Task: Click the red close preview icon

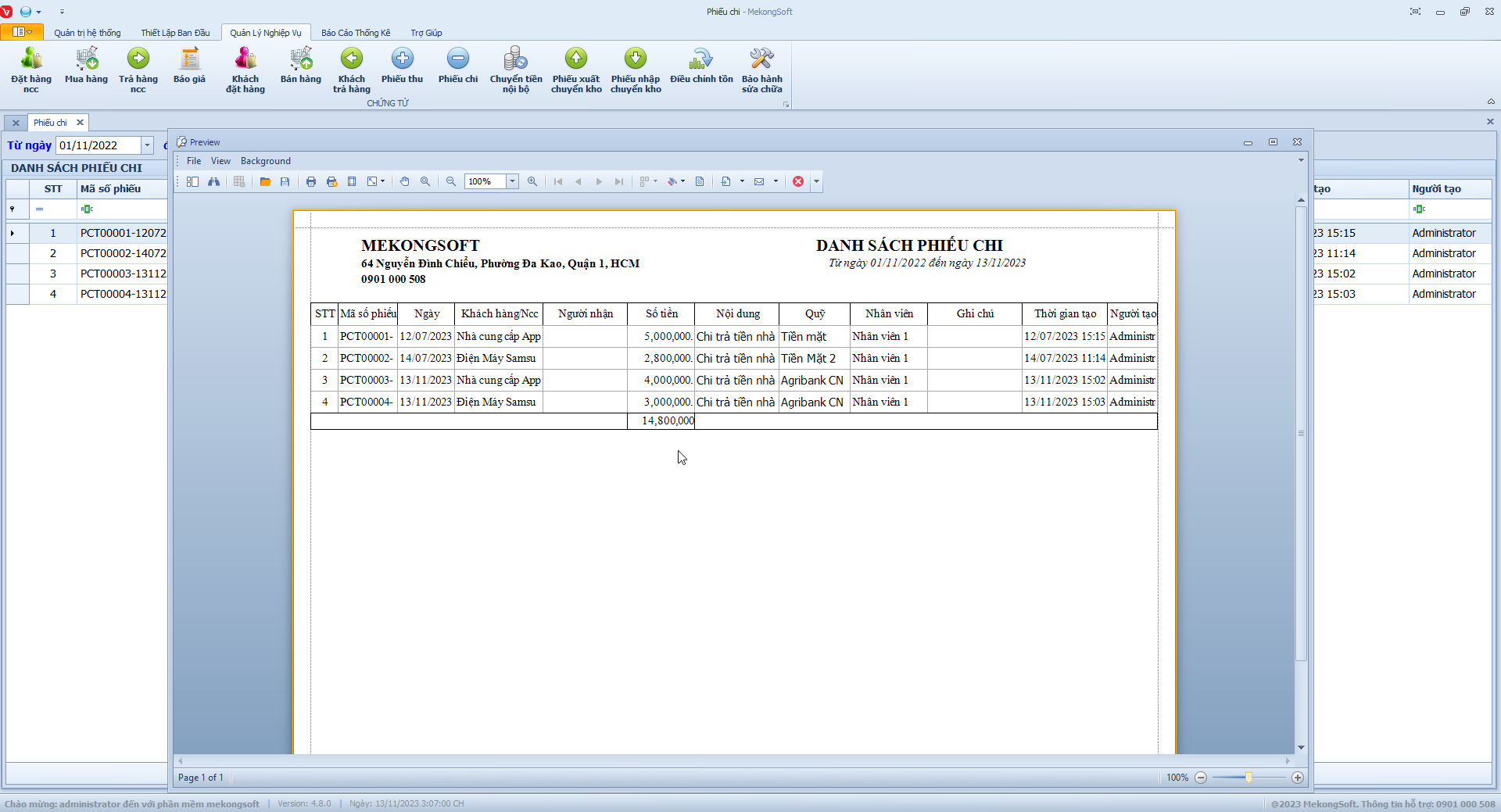Action: click(798, 181)
